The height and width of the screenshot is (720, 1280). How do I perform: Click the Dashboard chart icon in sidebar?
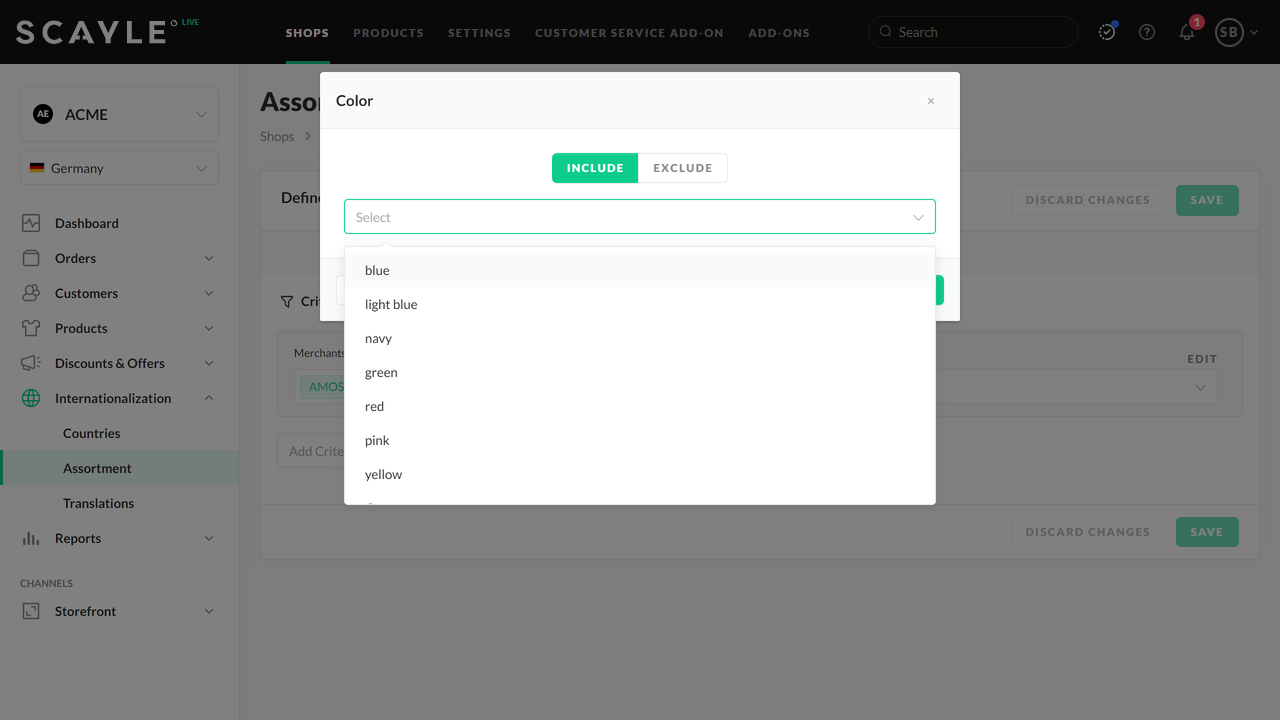pyautogui.click(x=31, y=223)
